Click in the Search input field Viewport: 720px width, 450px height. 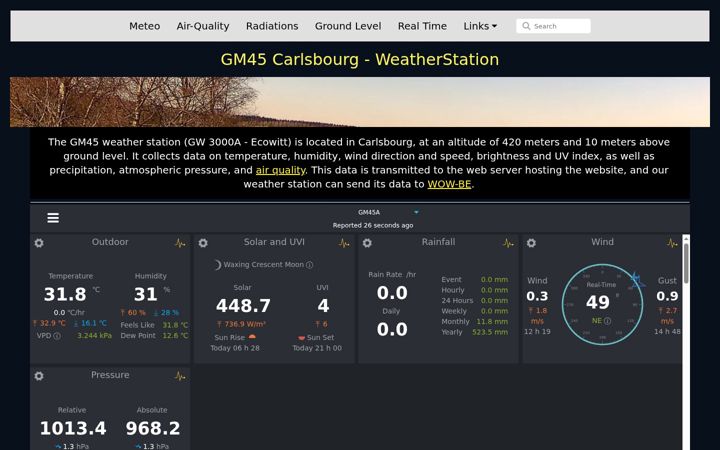tap(553, 26)
